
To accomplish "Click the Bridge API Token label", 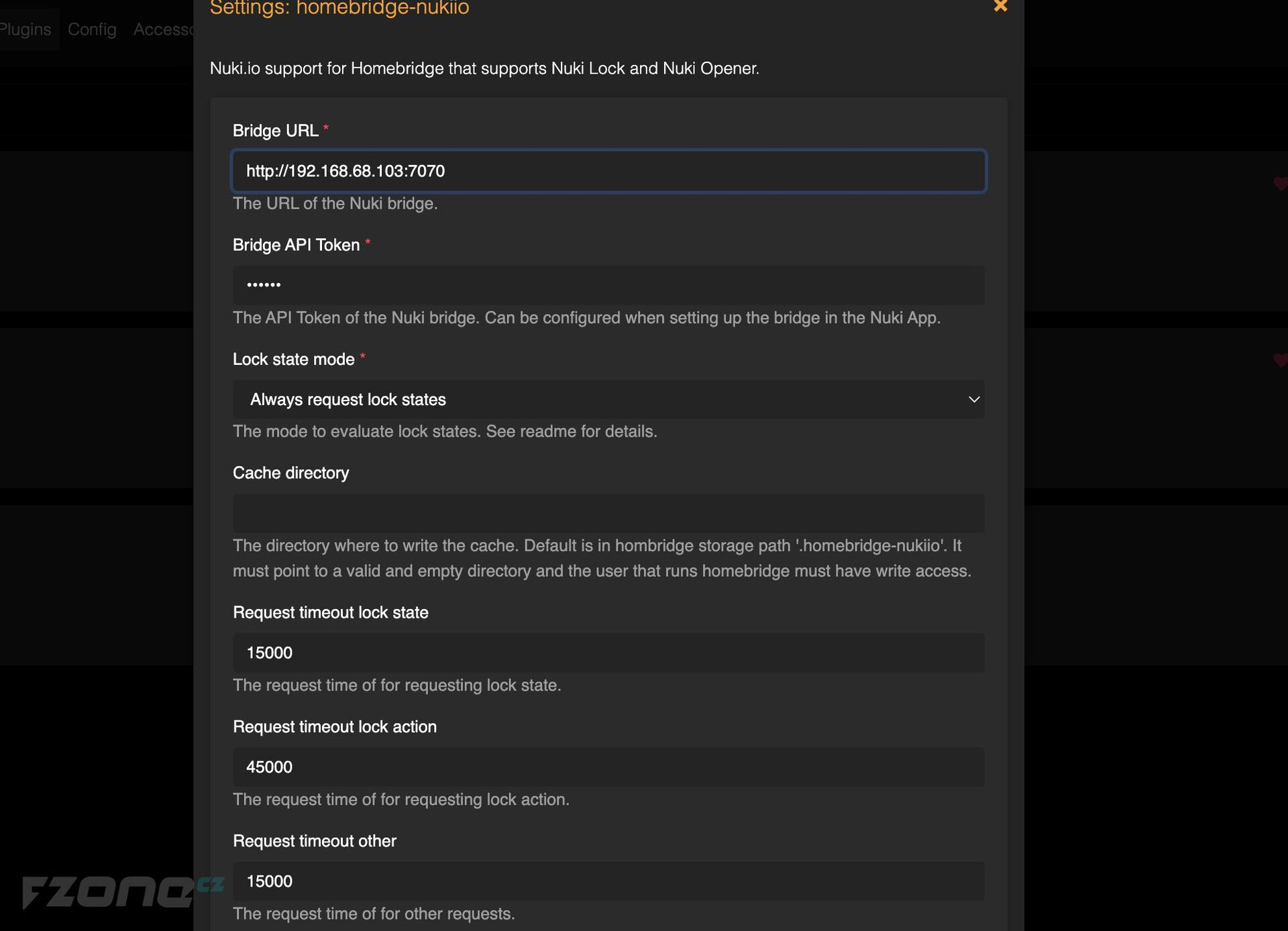I will point(296,245).
